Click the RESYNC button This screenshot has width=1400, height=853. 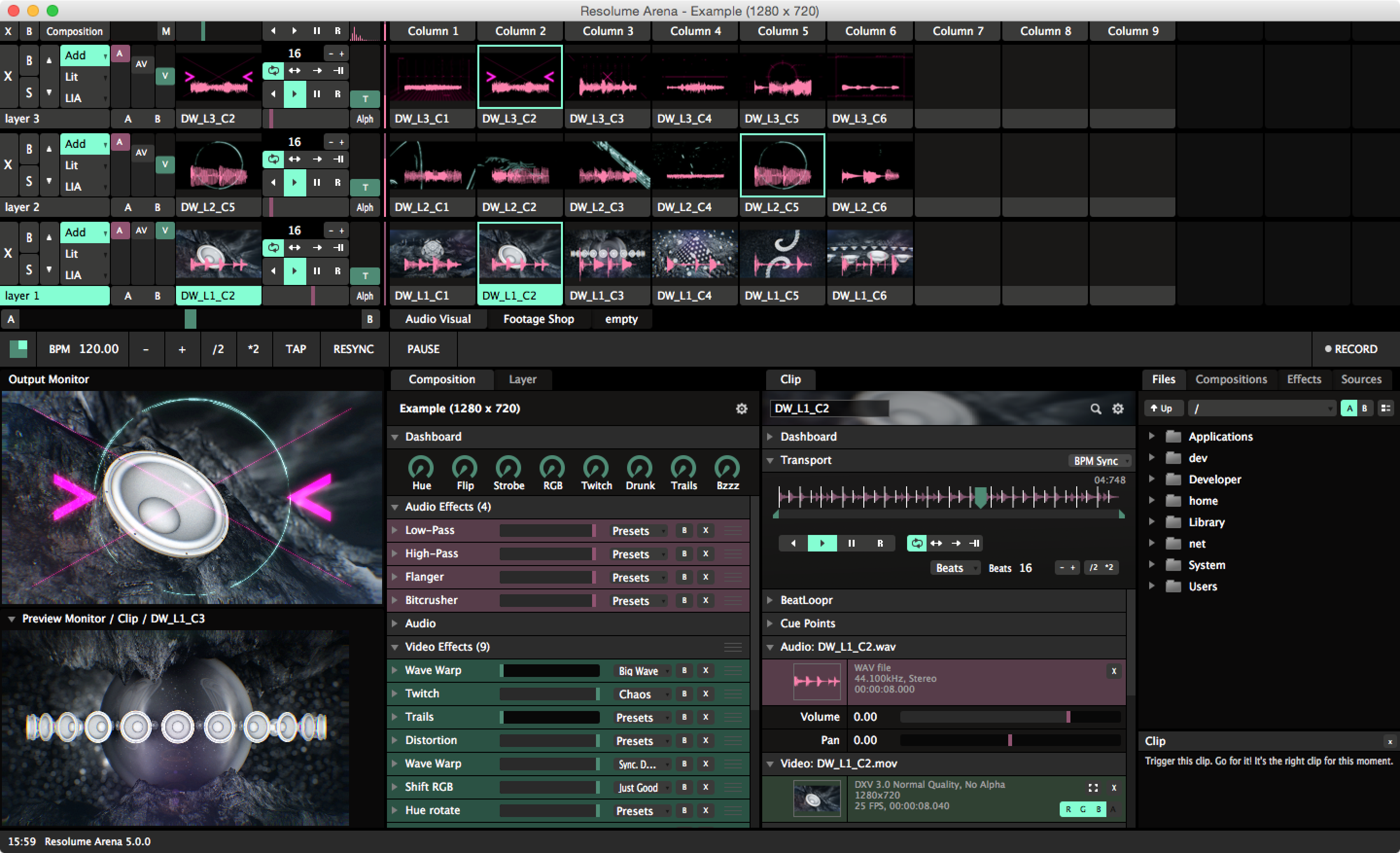pyautogui.click(x=351, y=348)
